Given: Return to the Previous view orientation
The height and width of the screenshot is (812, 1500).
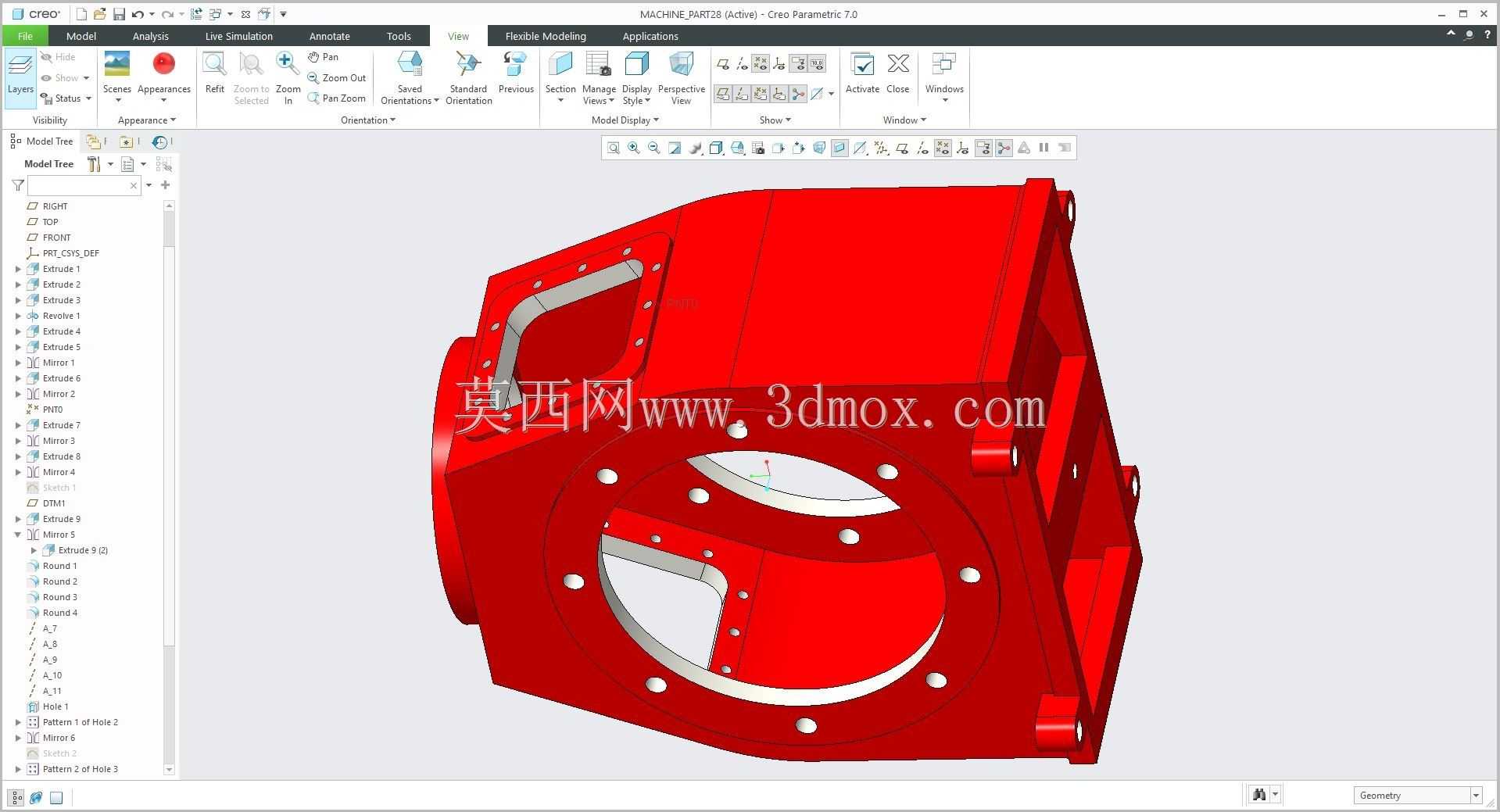Looking at the screenshot, I should 516,74.
